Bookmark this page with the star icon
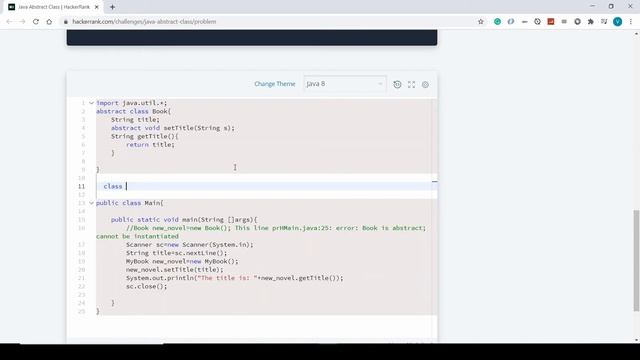Viewport: 640px width, 360px height. coord(481,22)
